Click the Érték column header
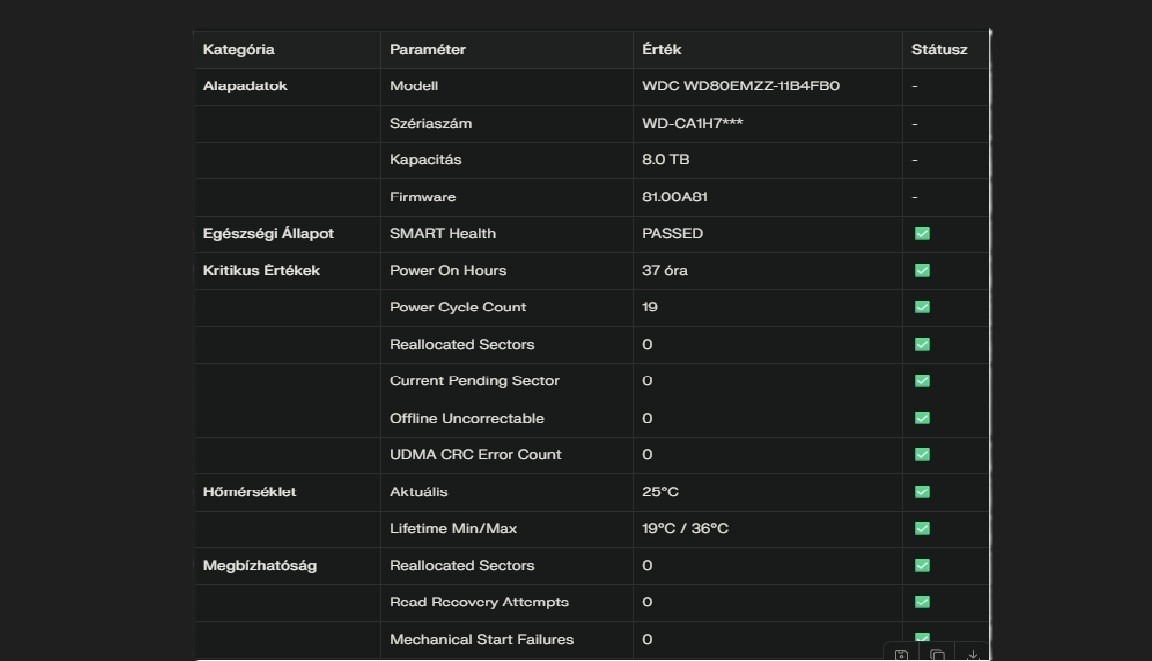1152x661 pixels. (661, 49)
